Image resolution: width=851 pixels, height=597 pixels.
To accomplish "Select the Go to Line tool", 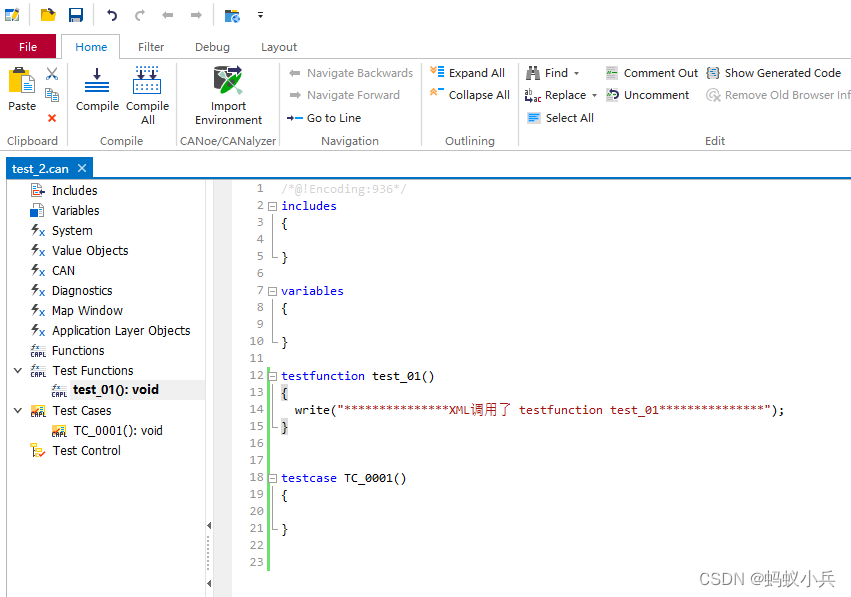I will (326, 117).
